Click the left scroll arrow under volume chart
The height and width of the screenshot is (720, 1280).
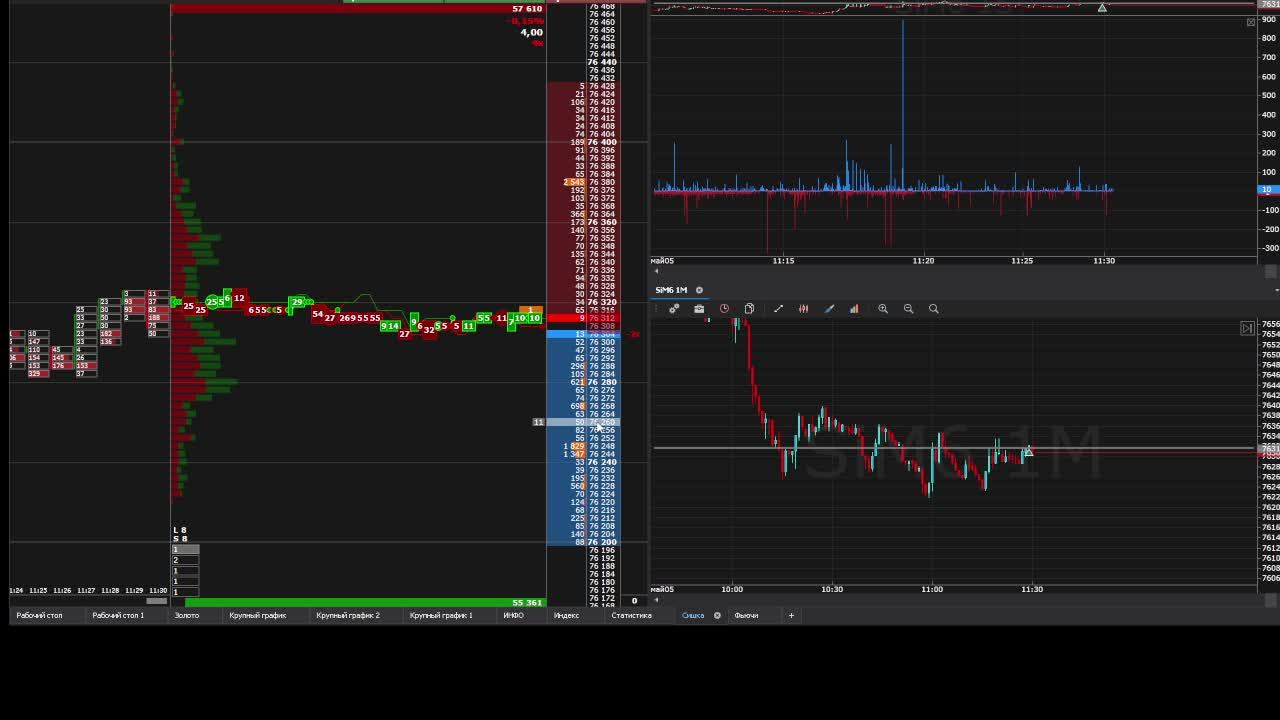pos(656,271)
